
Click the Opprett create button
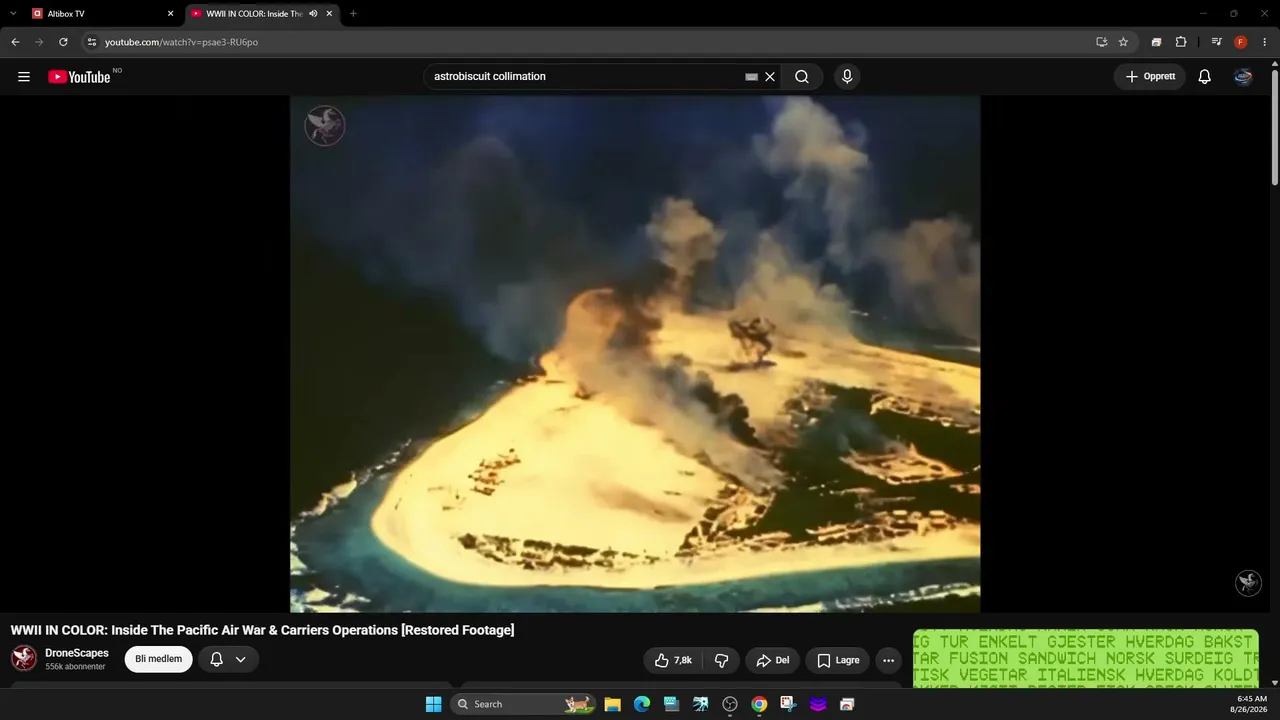[1150, 77]
